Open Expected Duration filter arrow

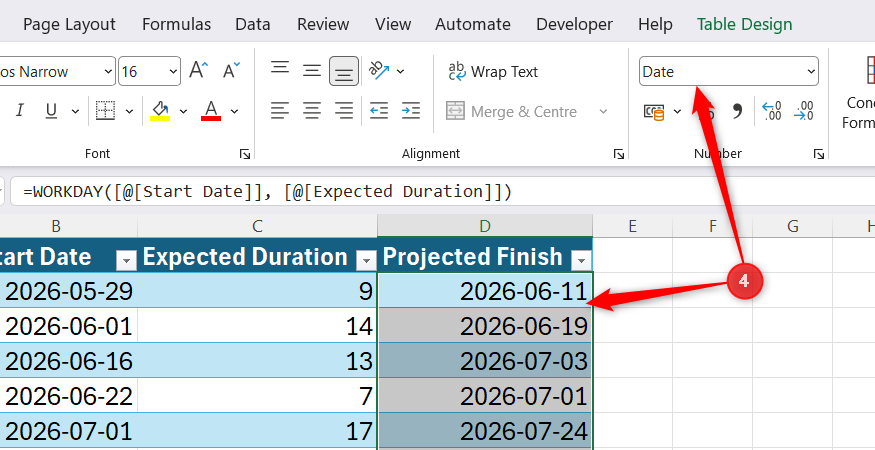[x=366, y=260]
